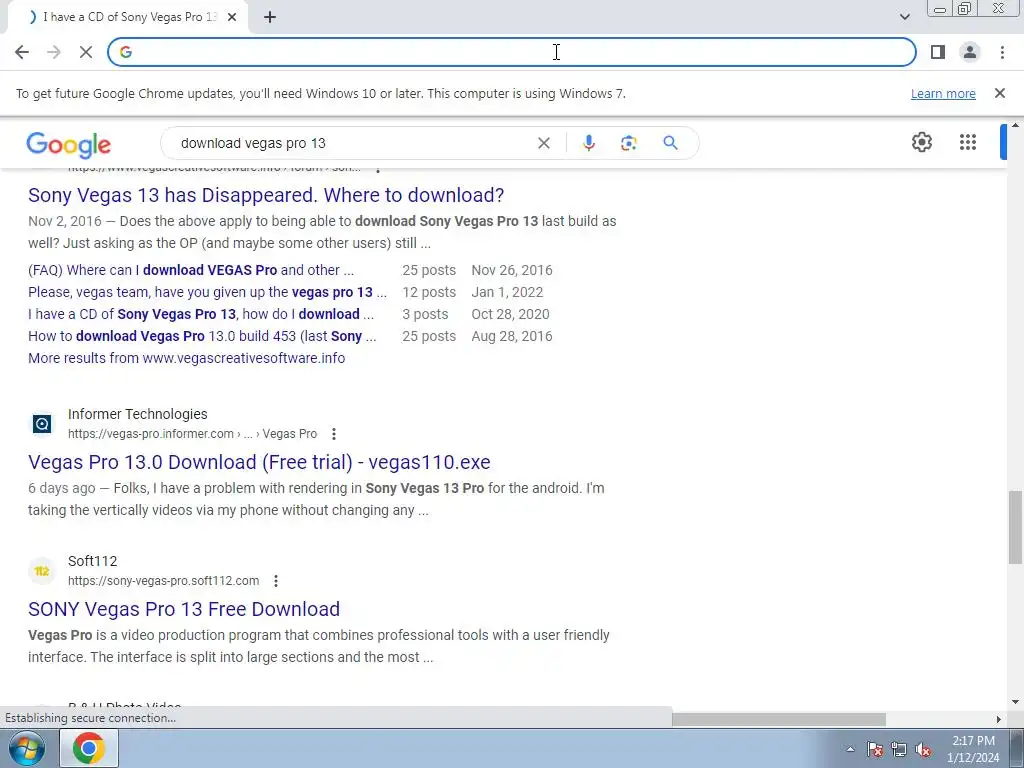Open network status tray icon

[x=899, y=749]
